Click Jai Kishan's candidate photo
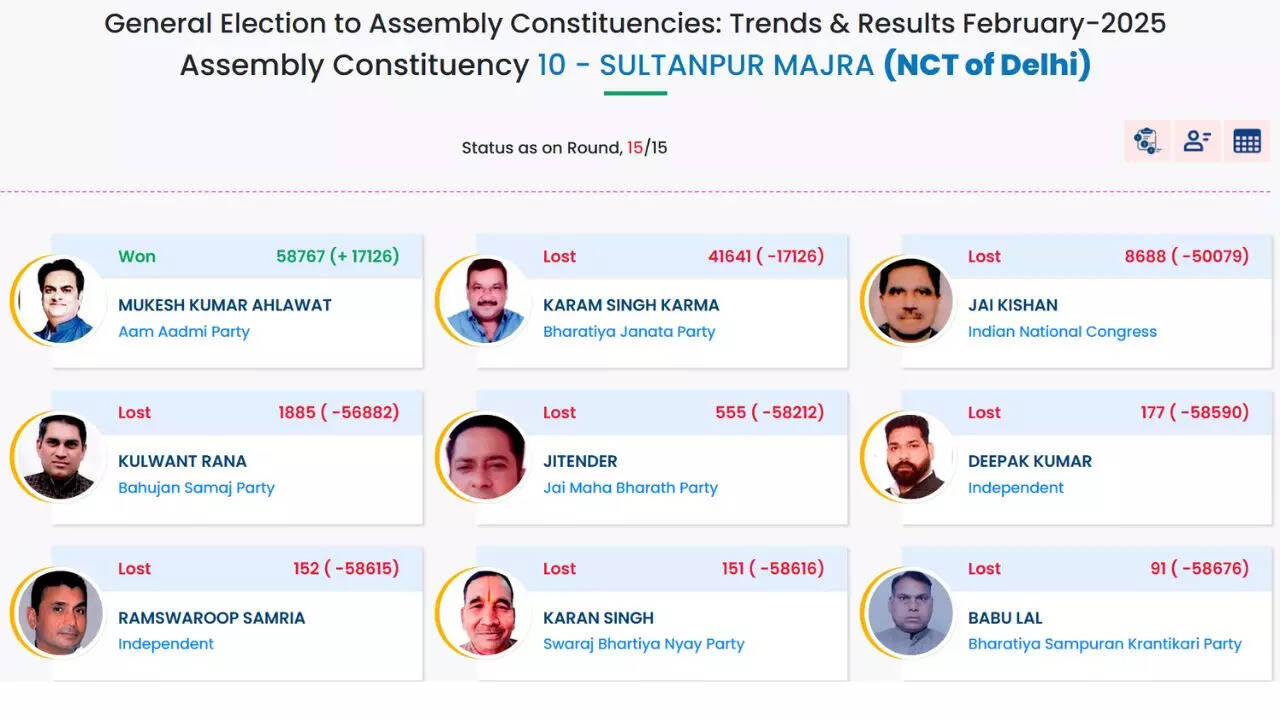The width and height of the screenshot is (1280, 720). pos(910,300)
